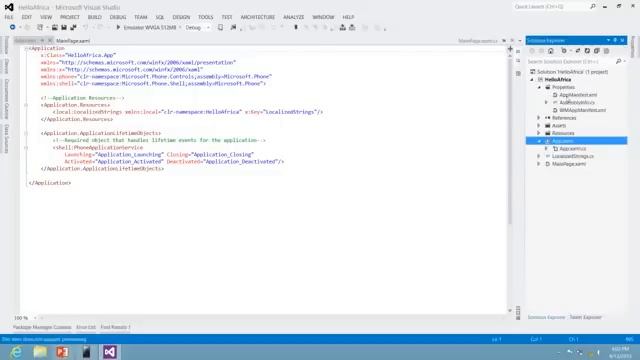Select WMAppManifest.xml in Solution Explorer
The width and height of the screenshot is (640, 360).
(x=582, y=110)
